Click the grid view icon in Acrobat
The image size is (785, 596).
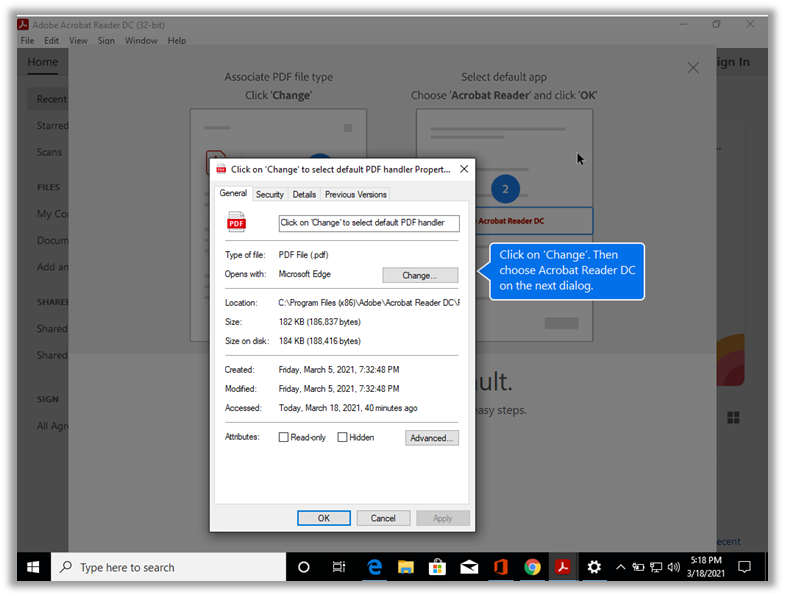pyautogui.click(x=733, y=418)
